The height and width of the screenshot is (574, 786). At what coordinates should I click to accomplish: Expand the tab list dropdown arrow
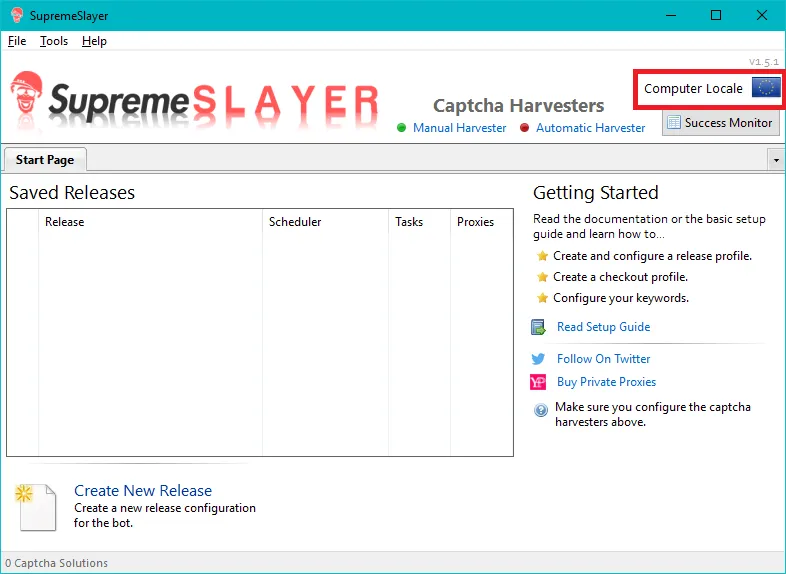(776, 160)
